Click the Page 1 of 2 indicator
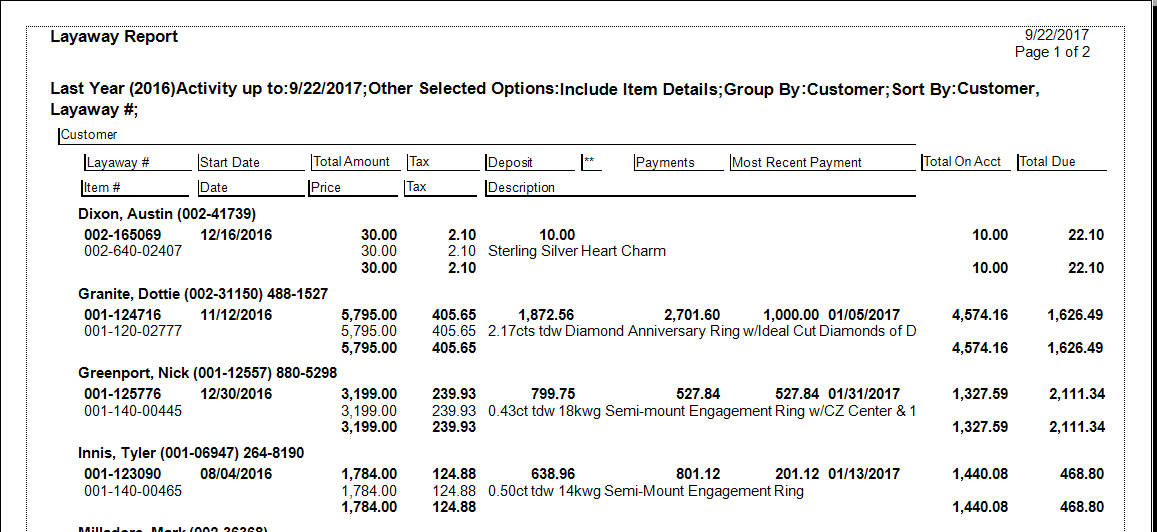 tap(1052, 52)
